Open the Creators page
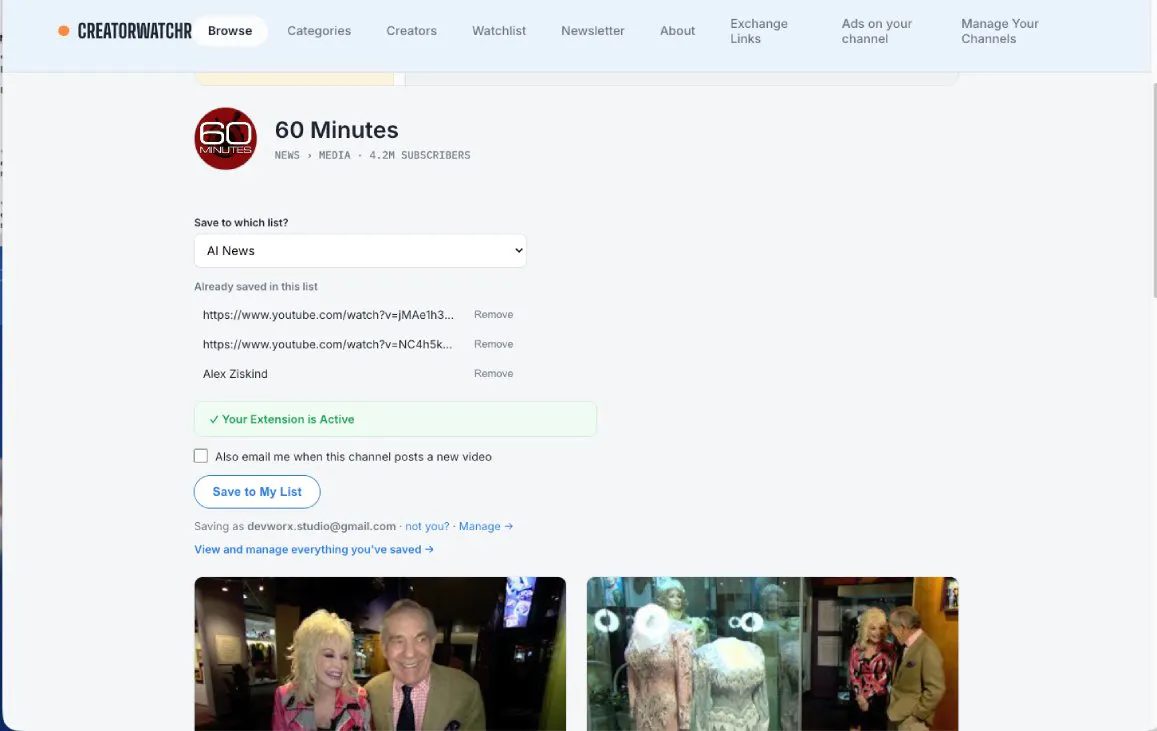 (411, 31)
